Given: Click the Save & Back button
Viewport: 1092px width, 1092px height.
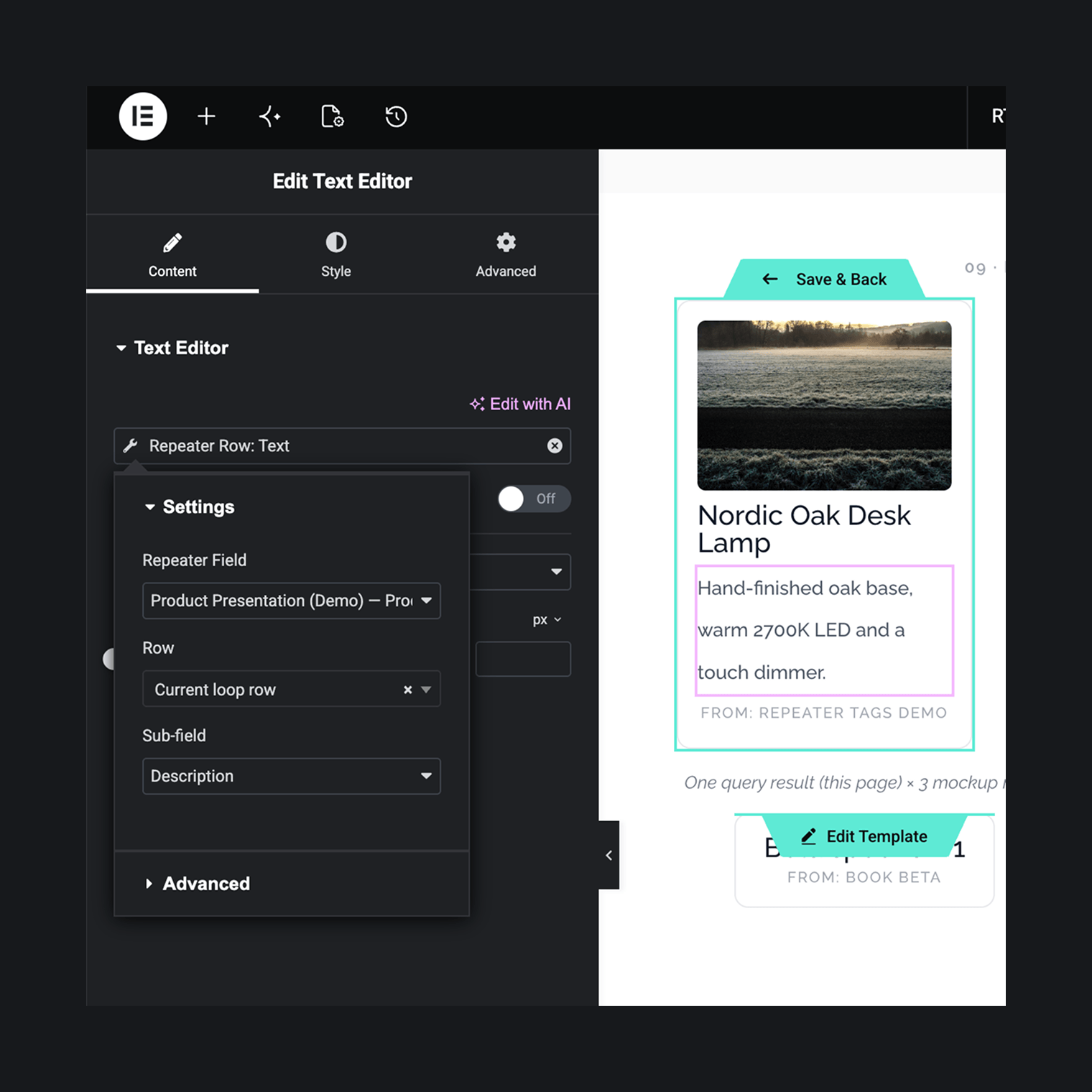Looking at the screenshot, I should click(x=825, y=279).
